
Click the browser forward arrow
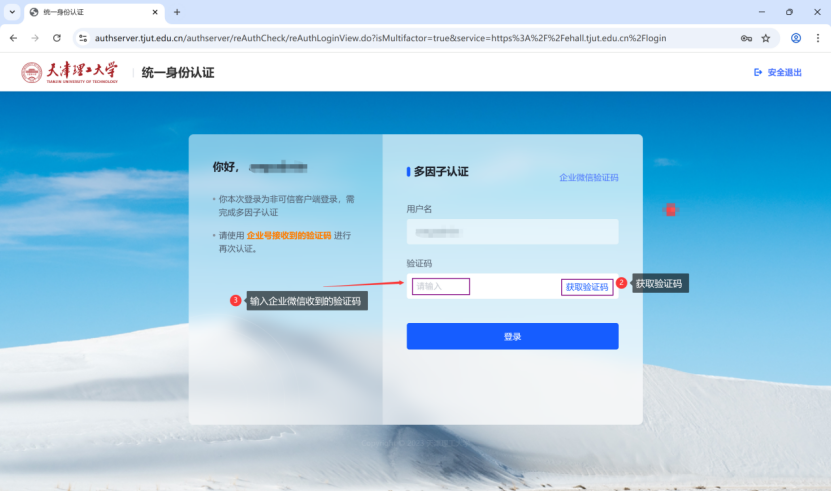click(x=35, y=38)
